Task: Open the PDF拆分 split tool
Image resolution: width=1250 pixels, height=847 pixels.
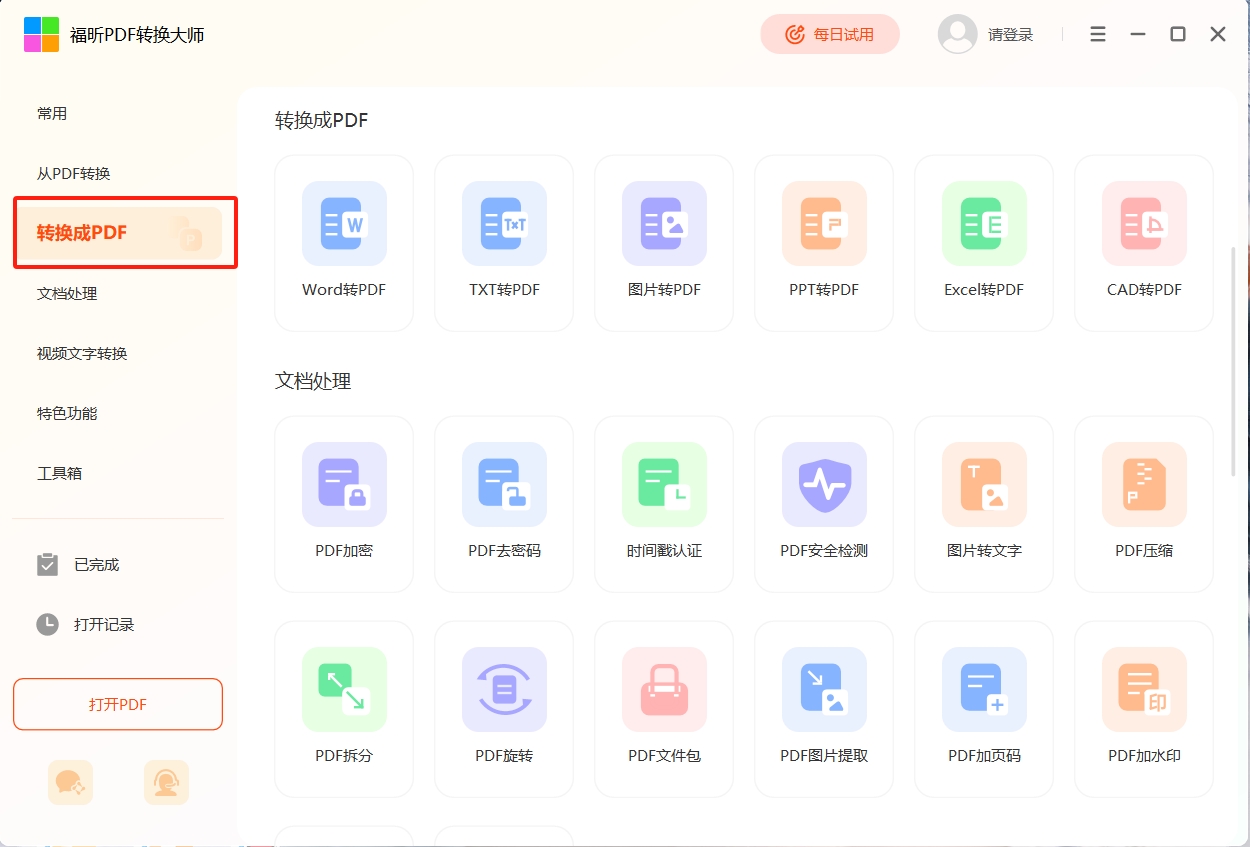Action: [344, 690]
